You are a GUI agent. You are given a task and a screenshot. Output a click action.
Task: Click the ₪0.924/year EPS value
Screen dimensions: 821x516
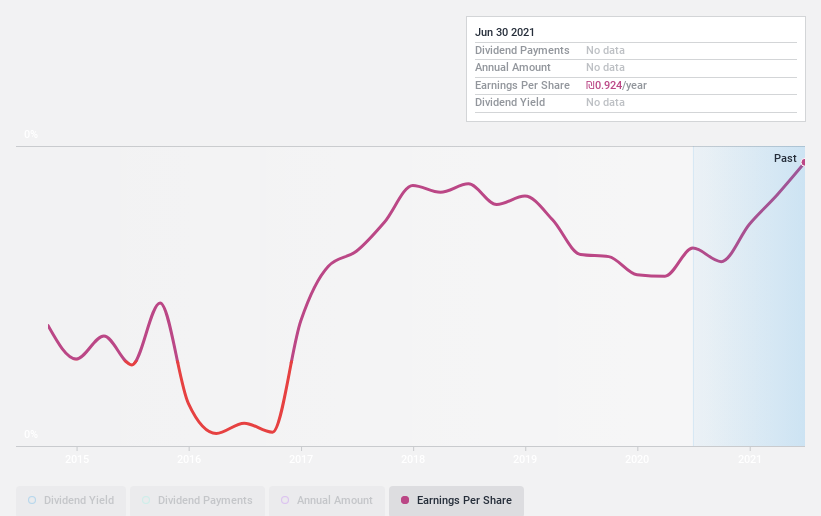(x=616, y=85)
